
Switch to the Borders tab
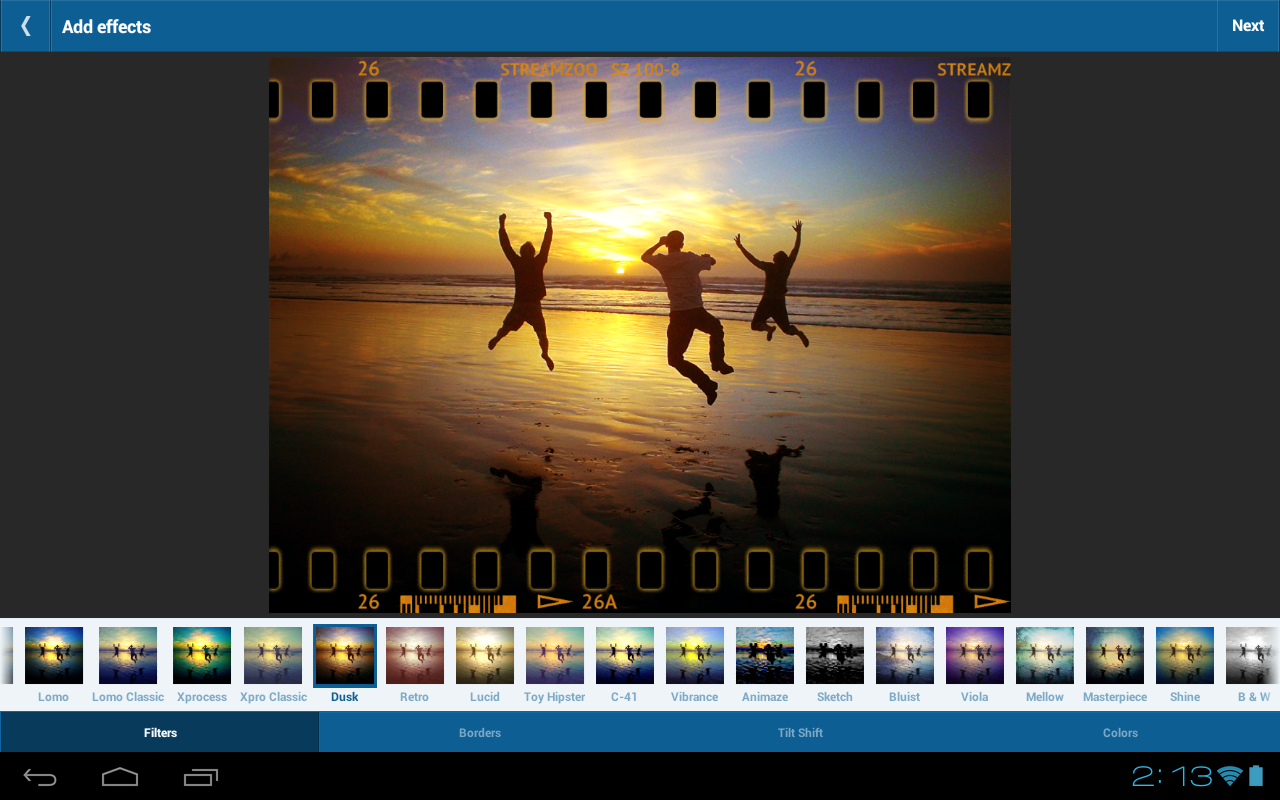480,732
